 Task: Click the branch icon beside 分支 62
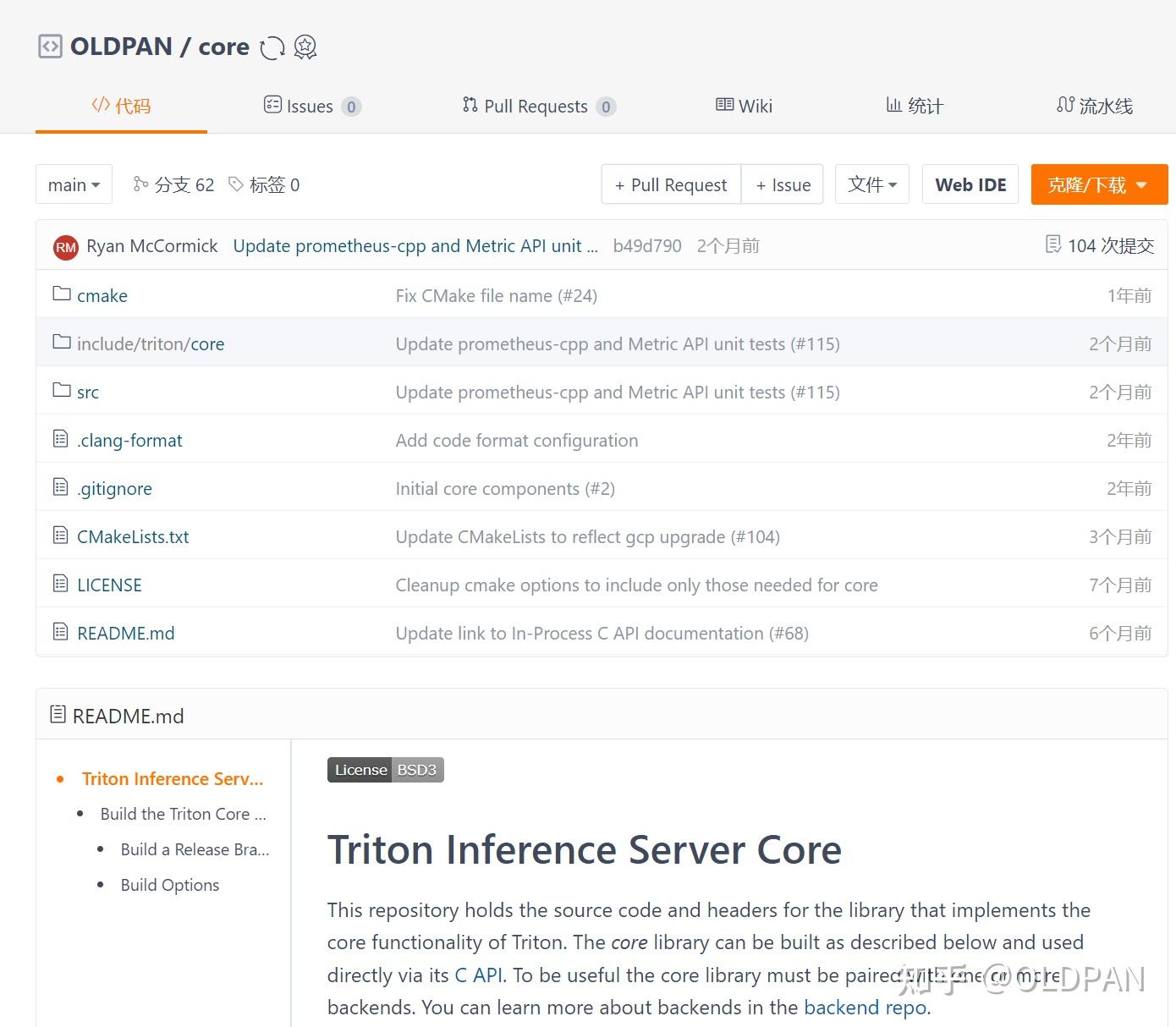tap(141, 184)
